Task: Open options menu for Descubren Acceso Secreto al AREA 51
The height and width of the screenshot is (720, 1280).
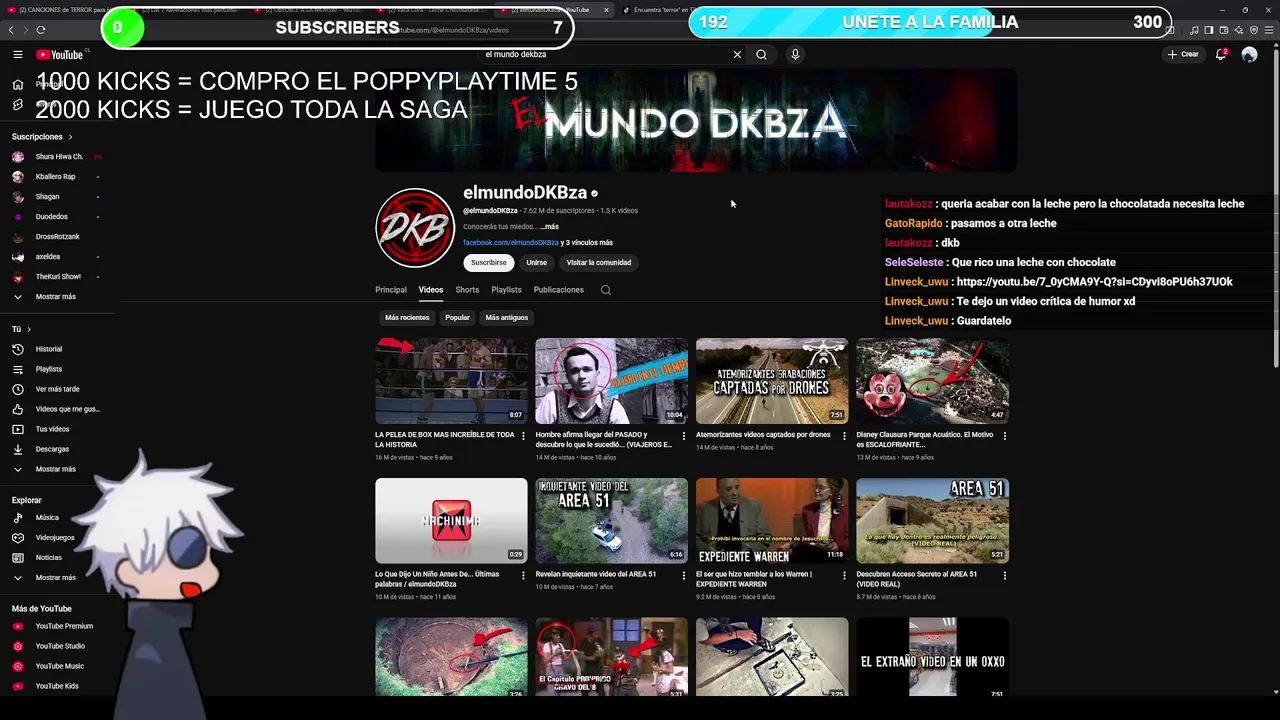Action: tap(1004, 576)
